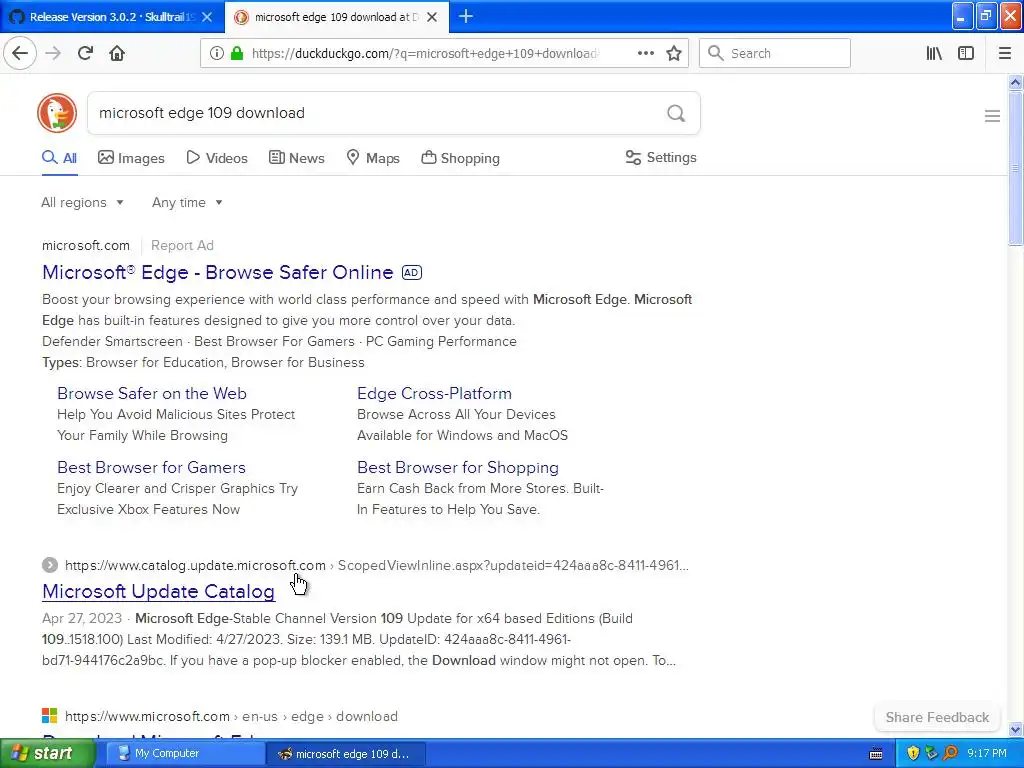Show site information icon in address bar
1024x768 pixels.
coord(216,53)
